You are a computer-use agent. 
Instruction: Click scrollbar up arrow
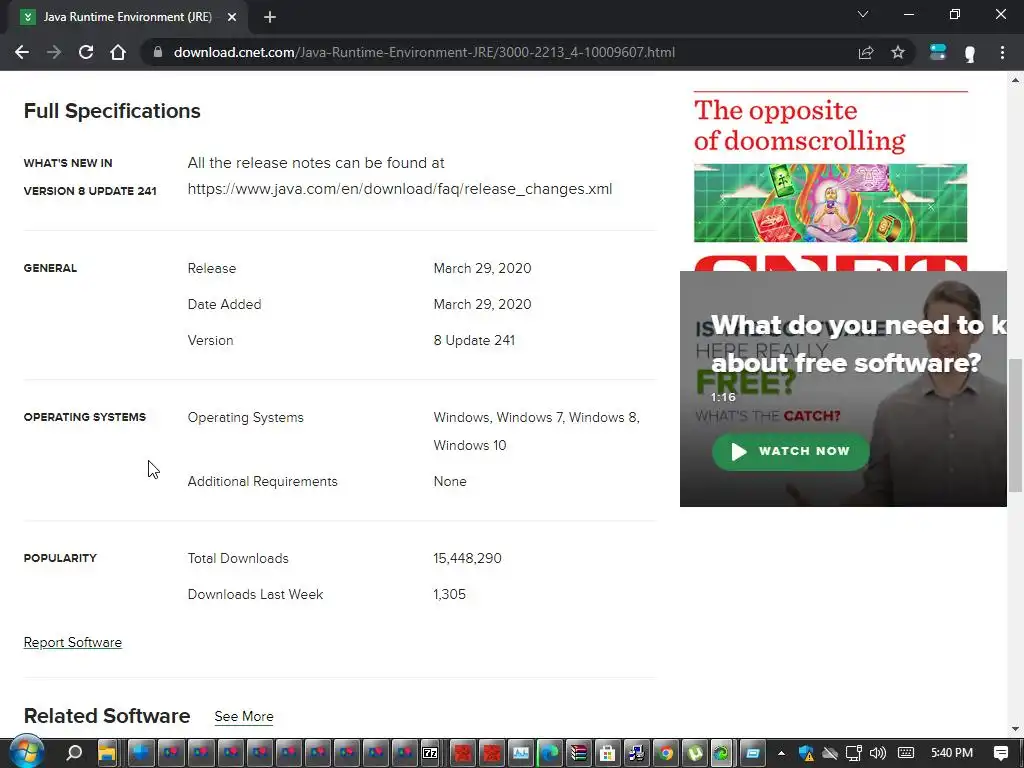tap(1015, 80)
